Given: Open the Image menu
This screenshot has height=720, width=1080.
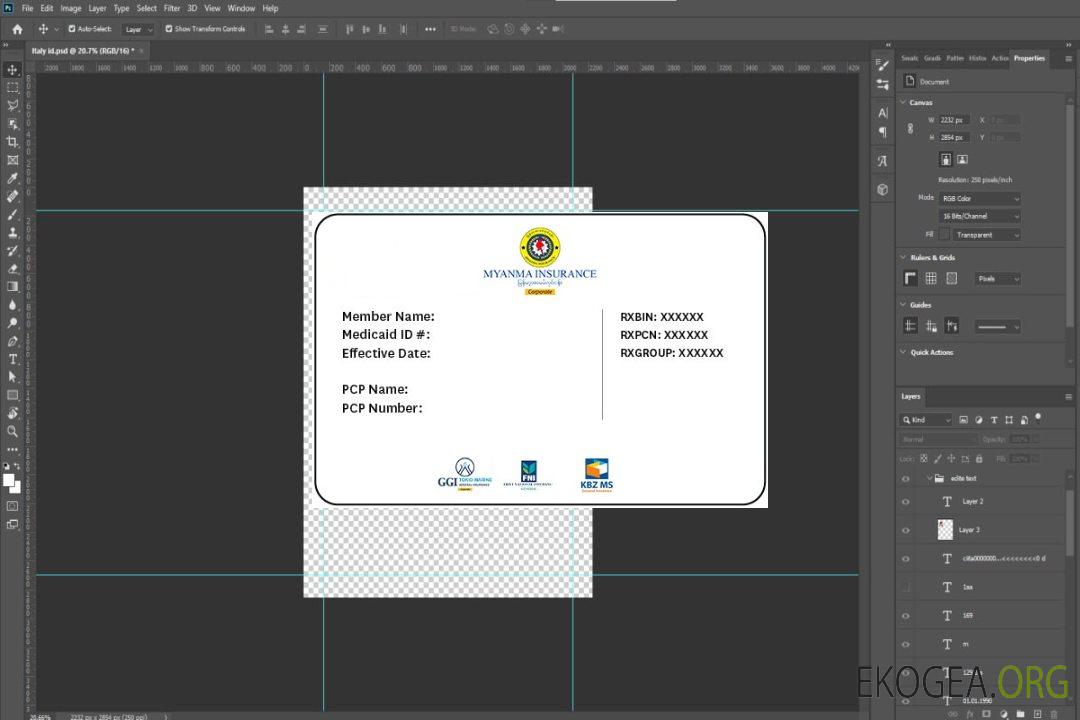Looking at the screenshot, I should [x=70, y=8].
